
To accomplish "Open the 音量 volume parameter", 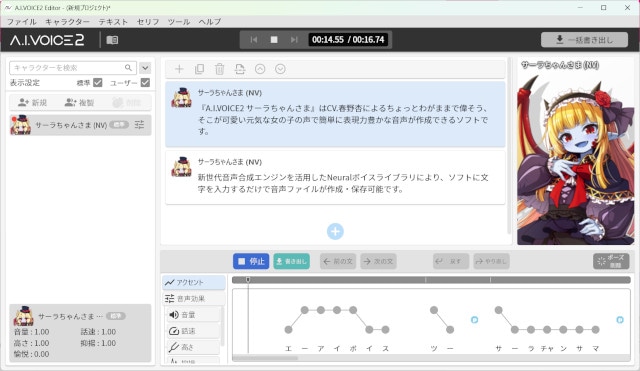I will tap(193, 315).
